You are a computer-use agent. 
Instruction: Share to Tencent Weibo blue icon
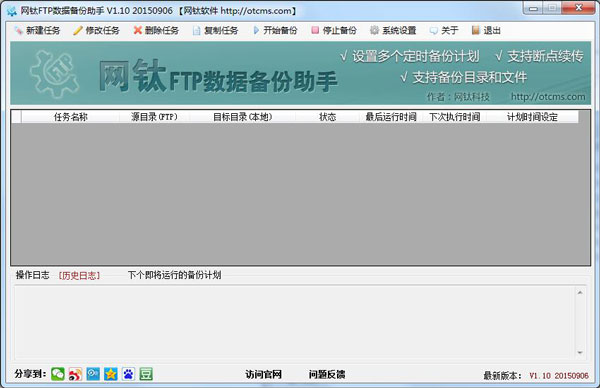(x=93, y=374)
